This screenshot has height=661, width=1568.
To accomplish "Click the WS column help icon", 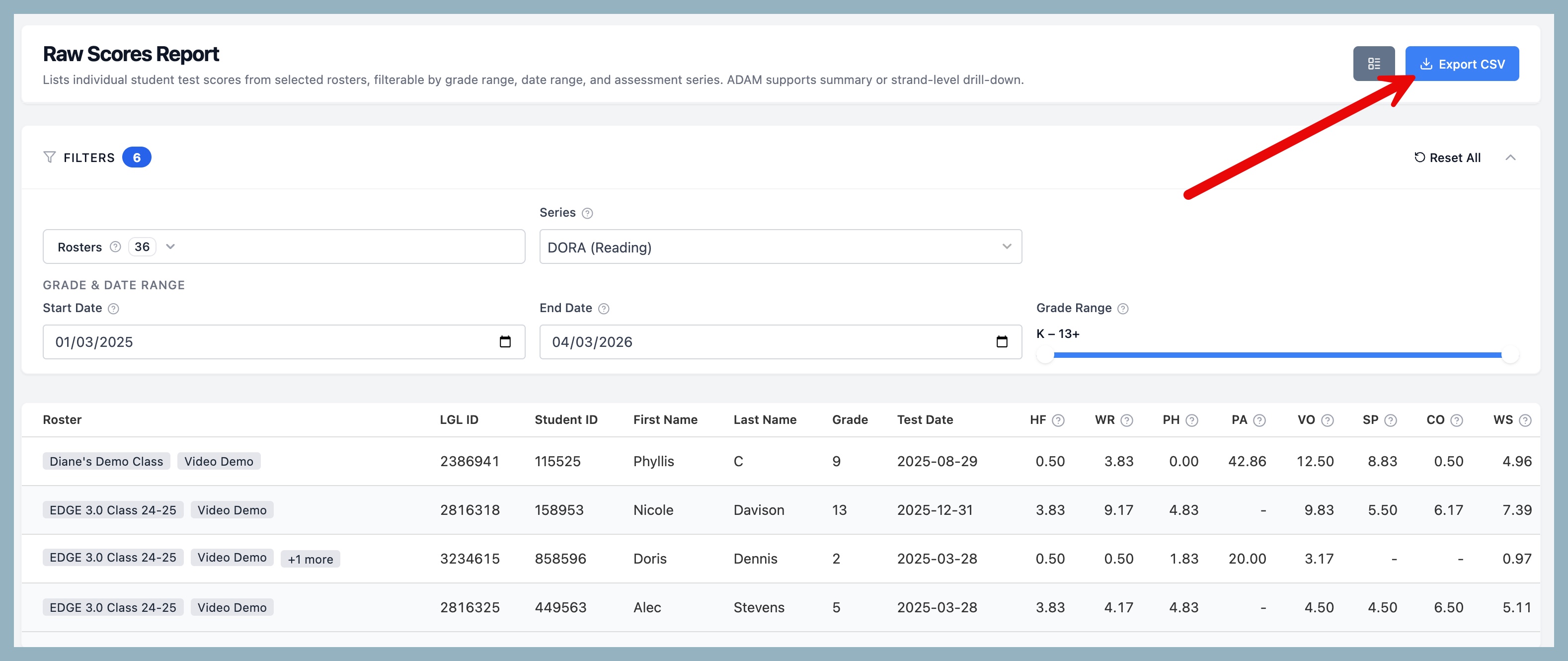I will 1524,420.
